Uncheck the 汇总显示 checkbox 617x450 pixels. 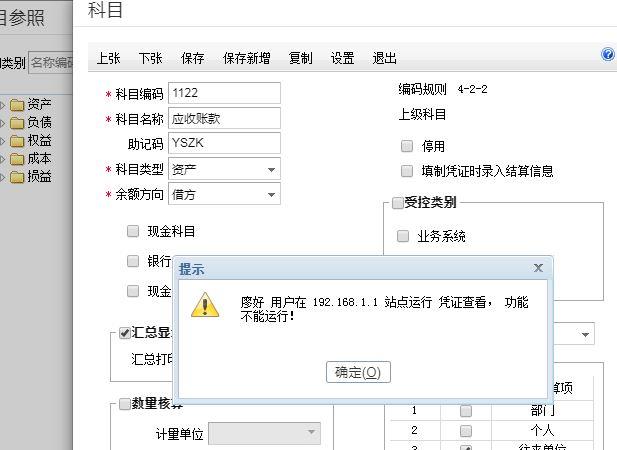click(x=125, y=333)
